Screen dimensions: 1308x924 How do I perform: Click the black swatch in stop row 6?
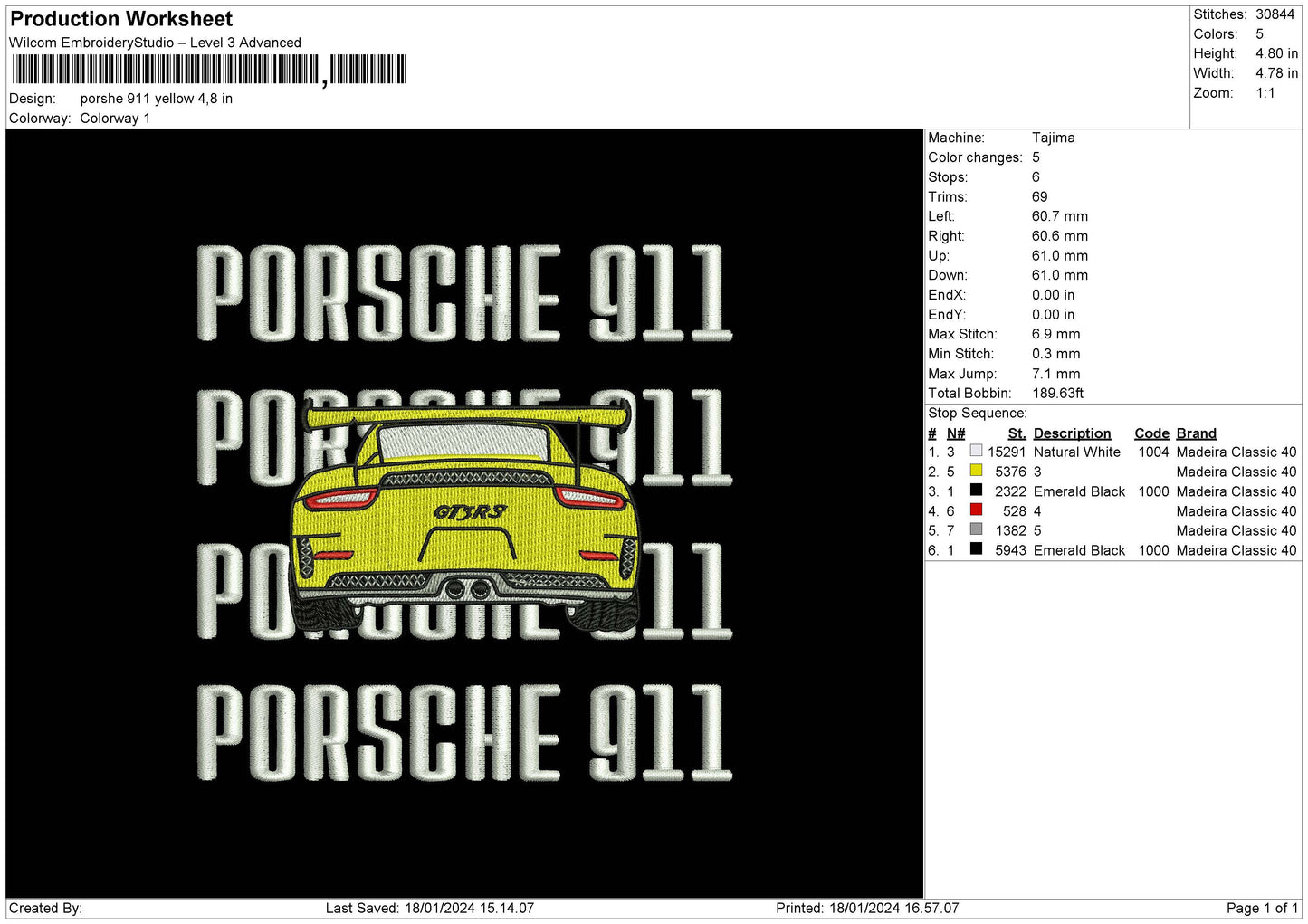976,549
